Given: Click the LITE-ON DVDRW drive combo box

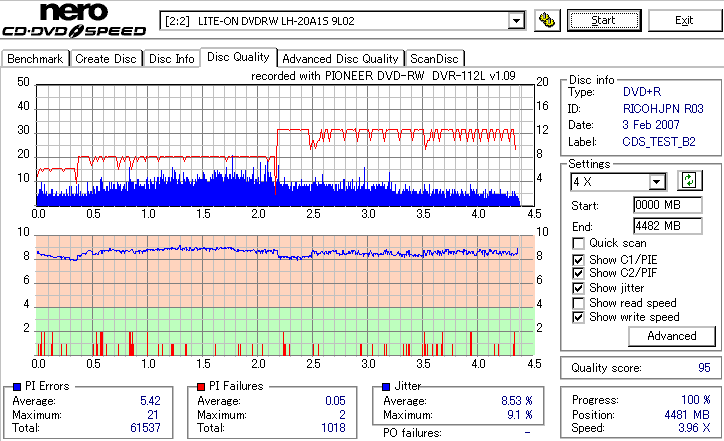Looking at the screenshot, I should coord(342,21).
